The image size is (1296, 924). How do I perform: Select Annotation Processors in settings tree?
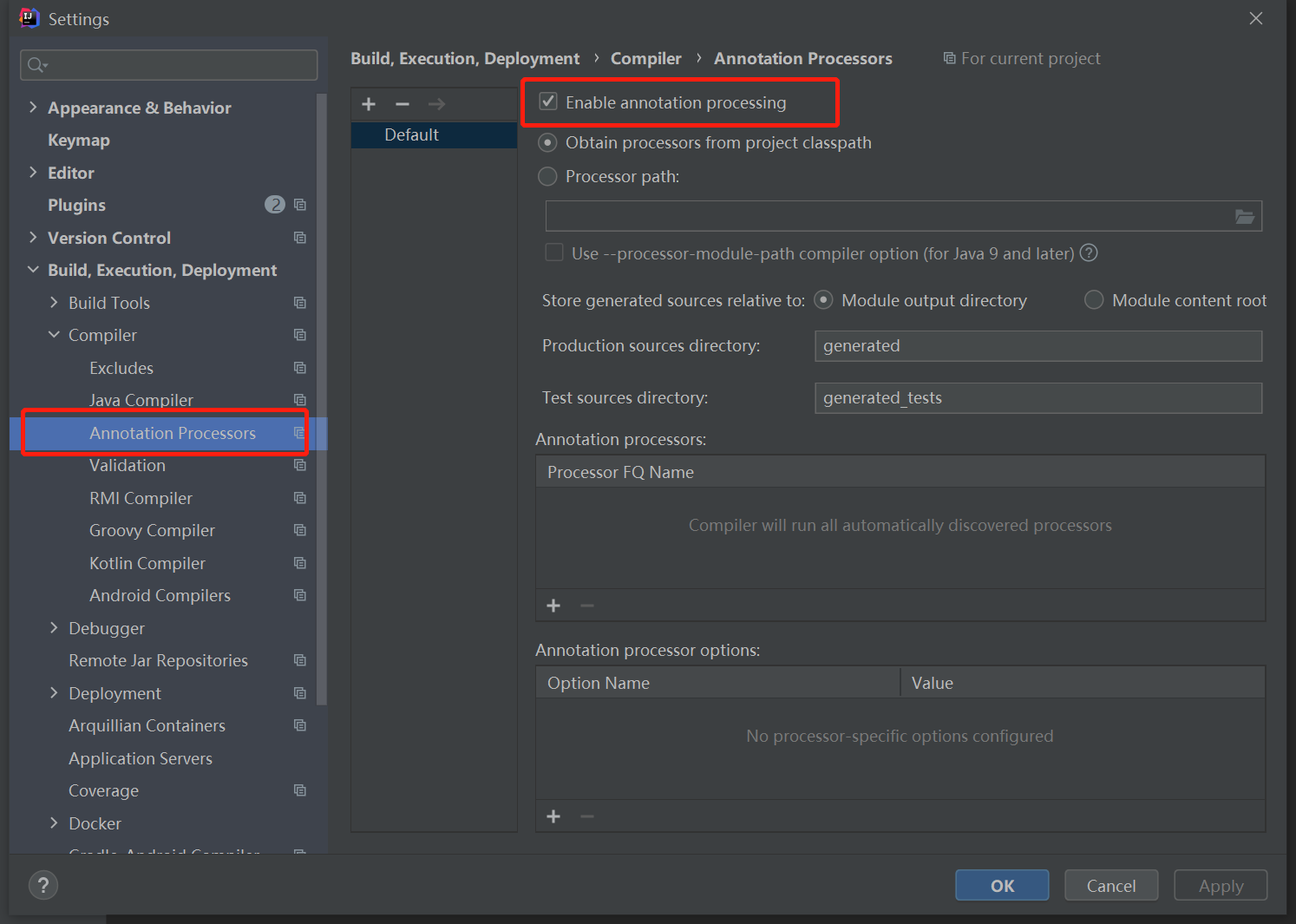click(173, 433)
